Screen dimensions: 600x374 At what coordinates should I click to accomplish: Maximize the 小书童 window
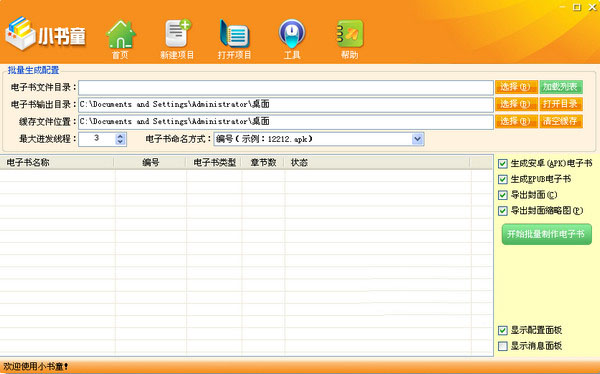tap(577, 7)
